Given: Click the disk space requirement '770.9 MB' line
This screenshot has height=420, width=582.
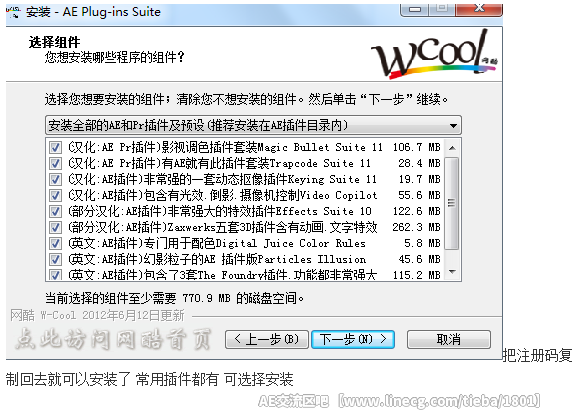Looking at the screenshot, I should tap(174, 298).
